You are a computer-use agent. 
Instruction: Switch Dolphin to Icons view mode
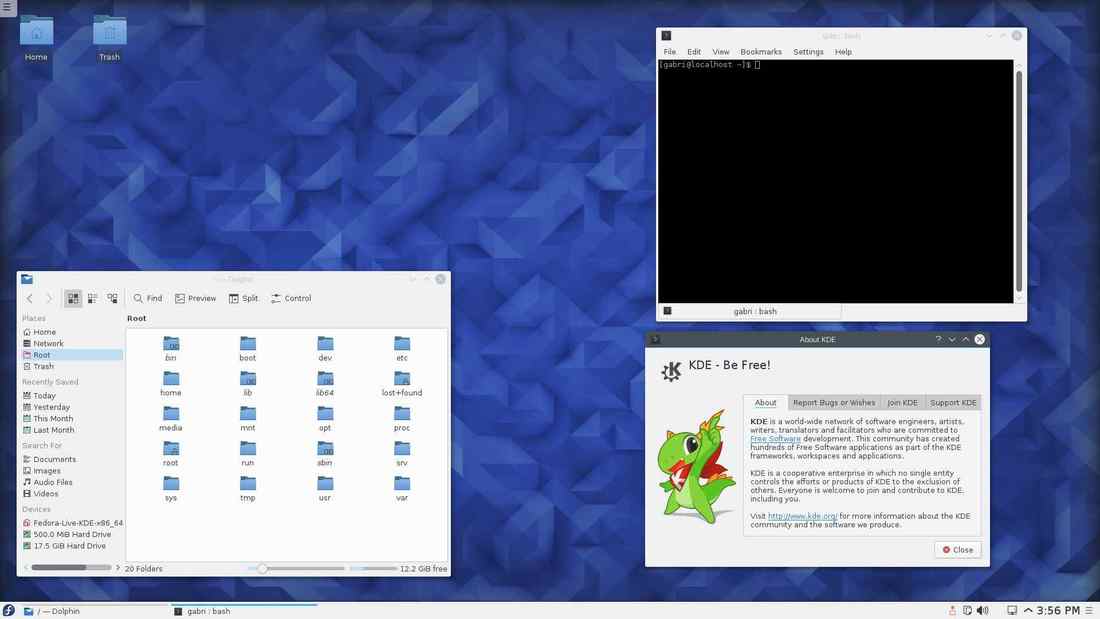tap(72, 297)
